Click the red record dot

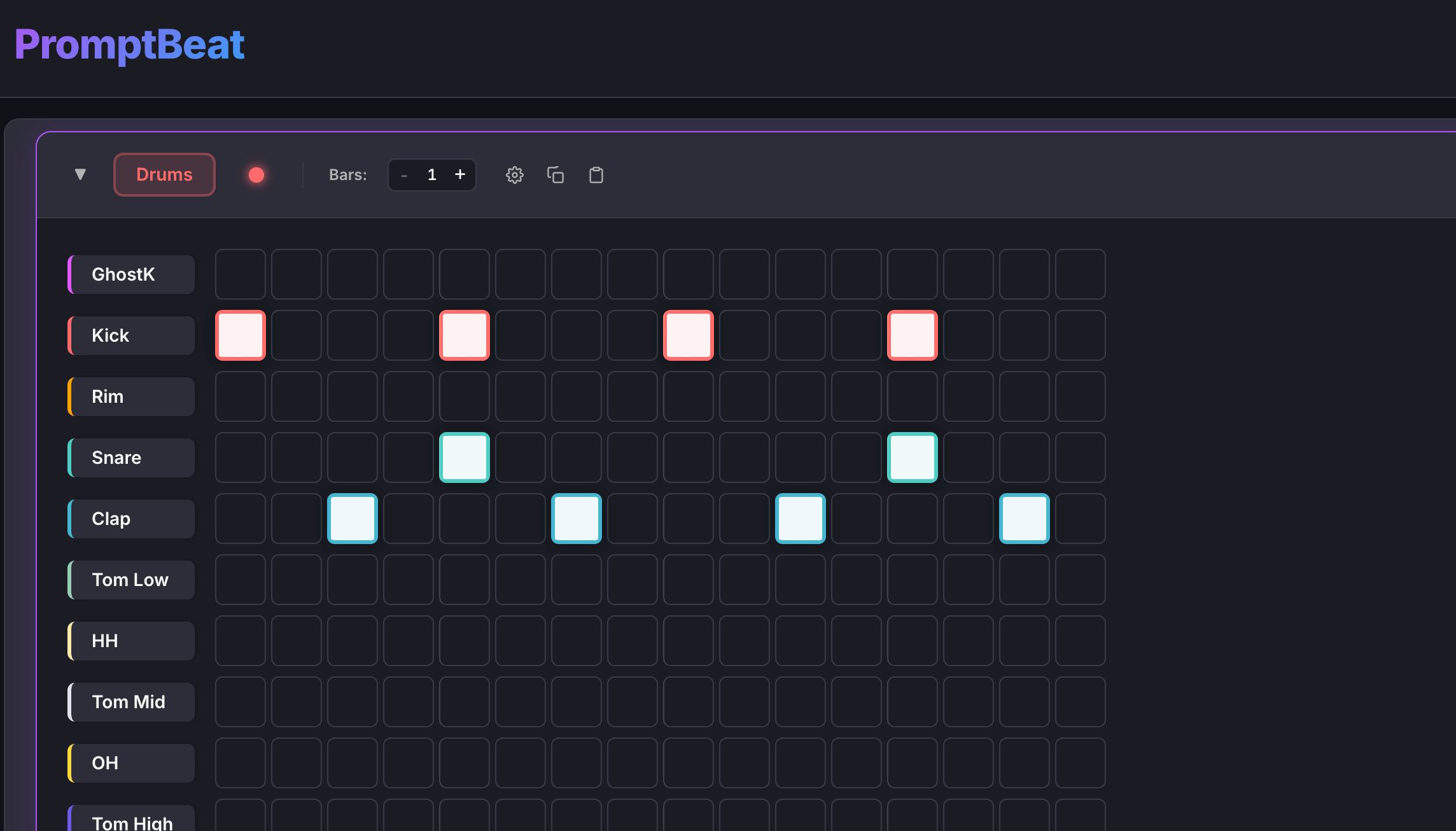click(256, 175)
